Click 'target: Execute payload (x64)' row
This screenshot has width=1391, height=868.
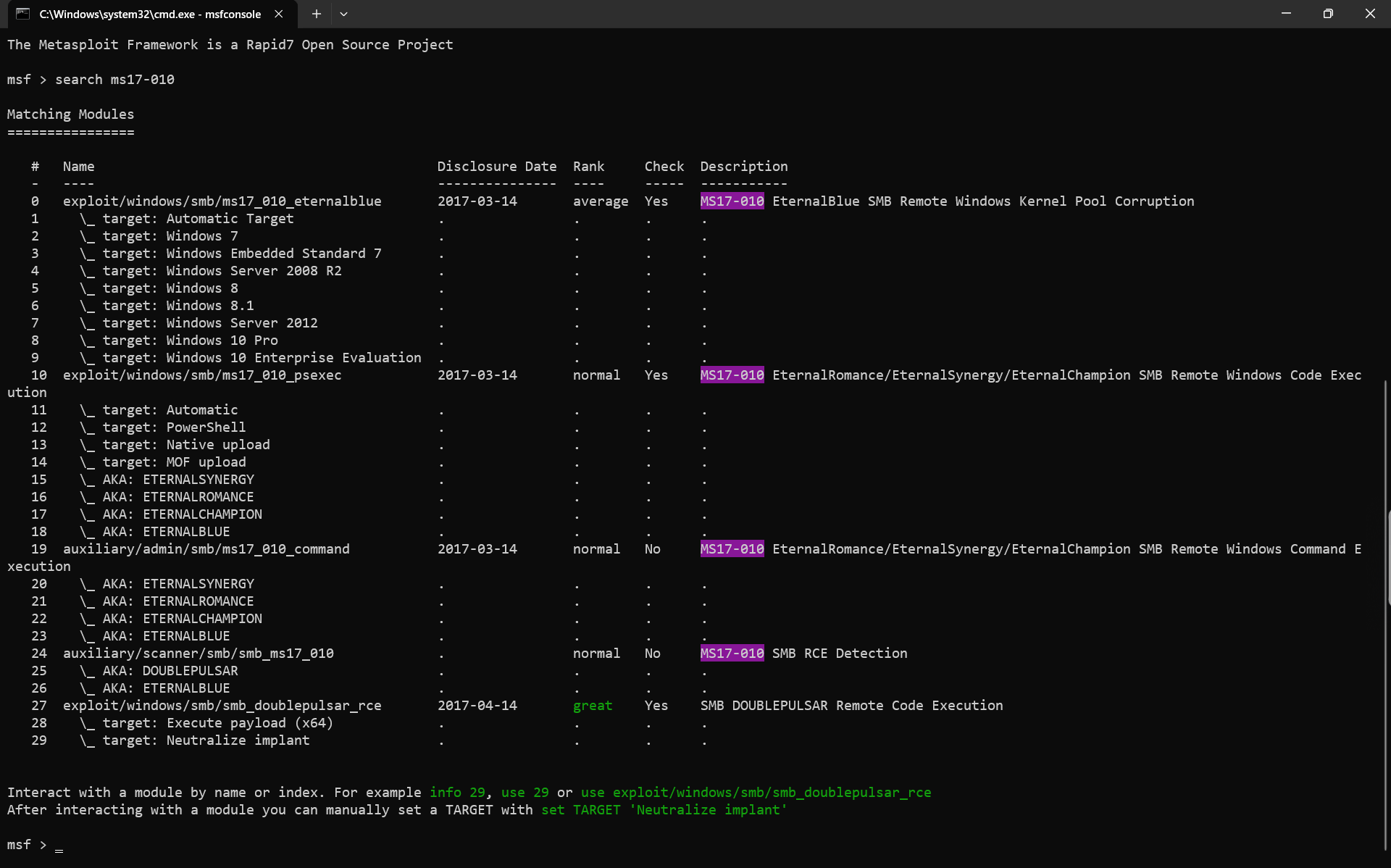(x=206, y=723)
